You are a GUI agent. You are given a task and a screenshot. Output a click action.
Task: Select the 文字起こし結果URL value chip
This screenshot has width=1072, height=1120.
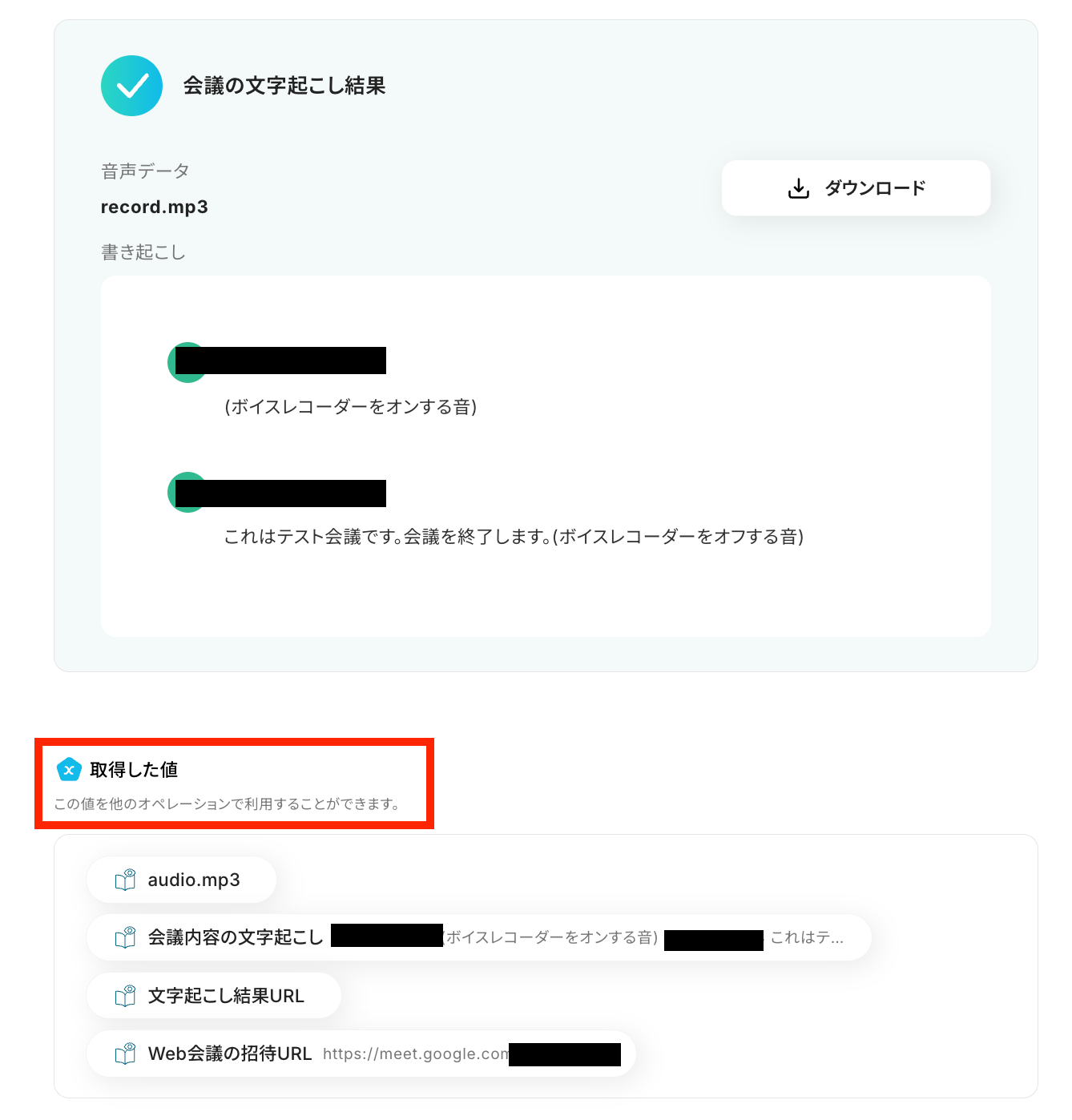pos(213,996)
